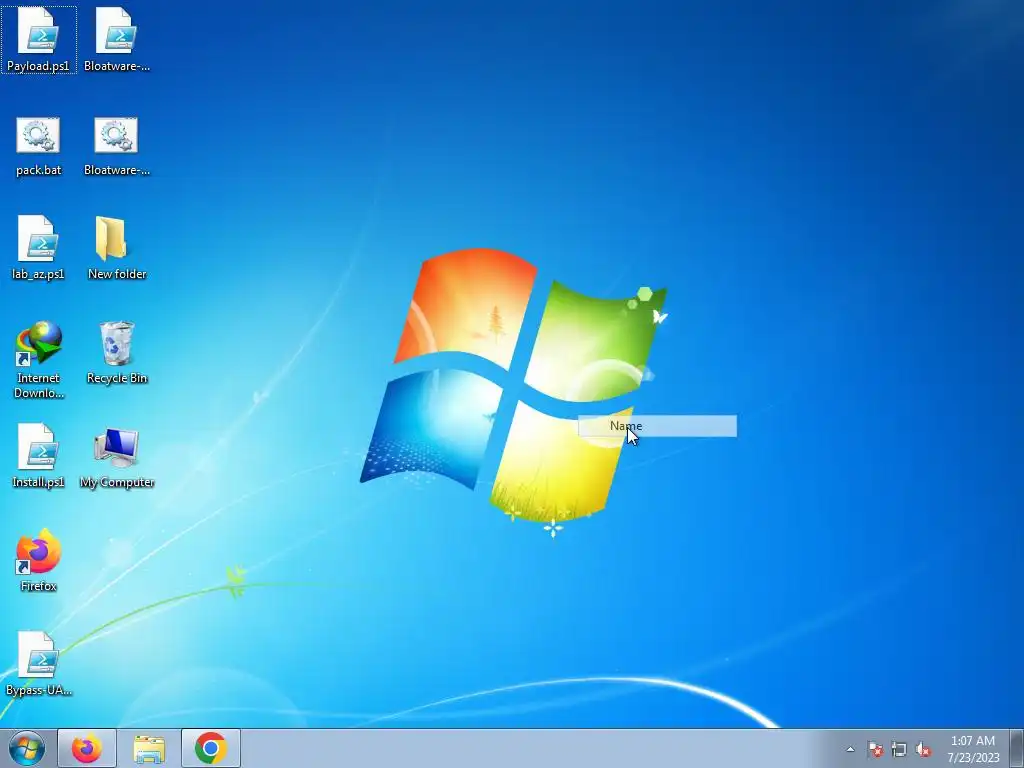Launch Firefox from the taskbar
The width and height of the screenshot is (1024, 768).
(x=87, y=748)
